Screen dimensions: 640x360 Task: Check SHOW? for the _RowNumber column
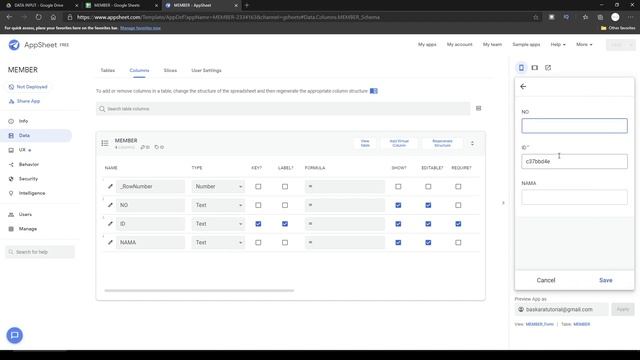398,187
